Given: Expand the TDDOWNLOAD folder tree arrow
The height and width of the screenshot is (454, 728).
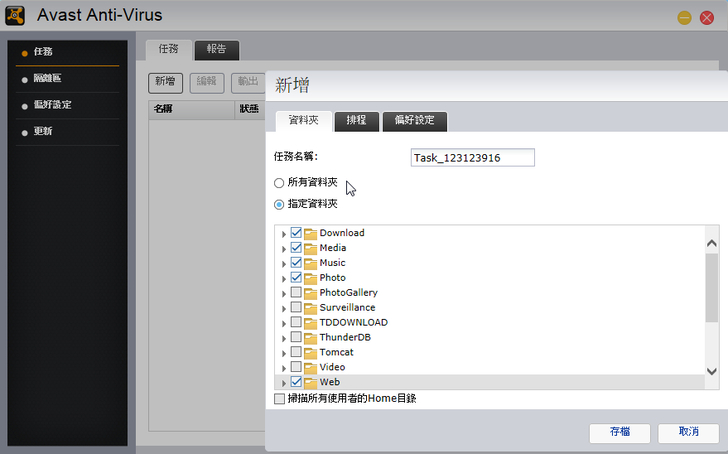Looking at the screenshot, I should point(284,323).
